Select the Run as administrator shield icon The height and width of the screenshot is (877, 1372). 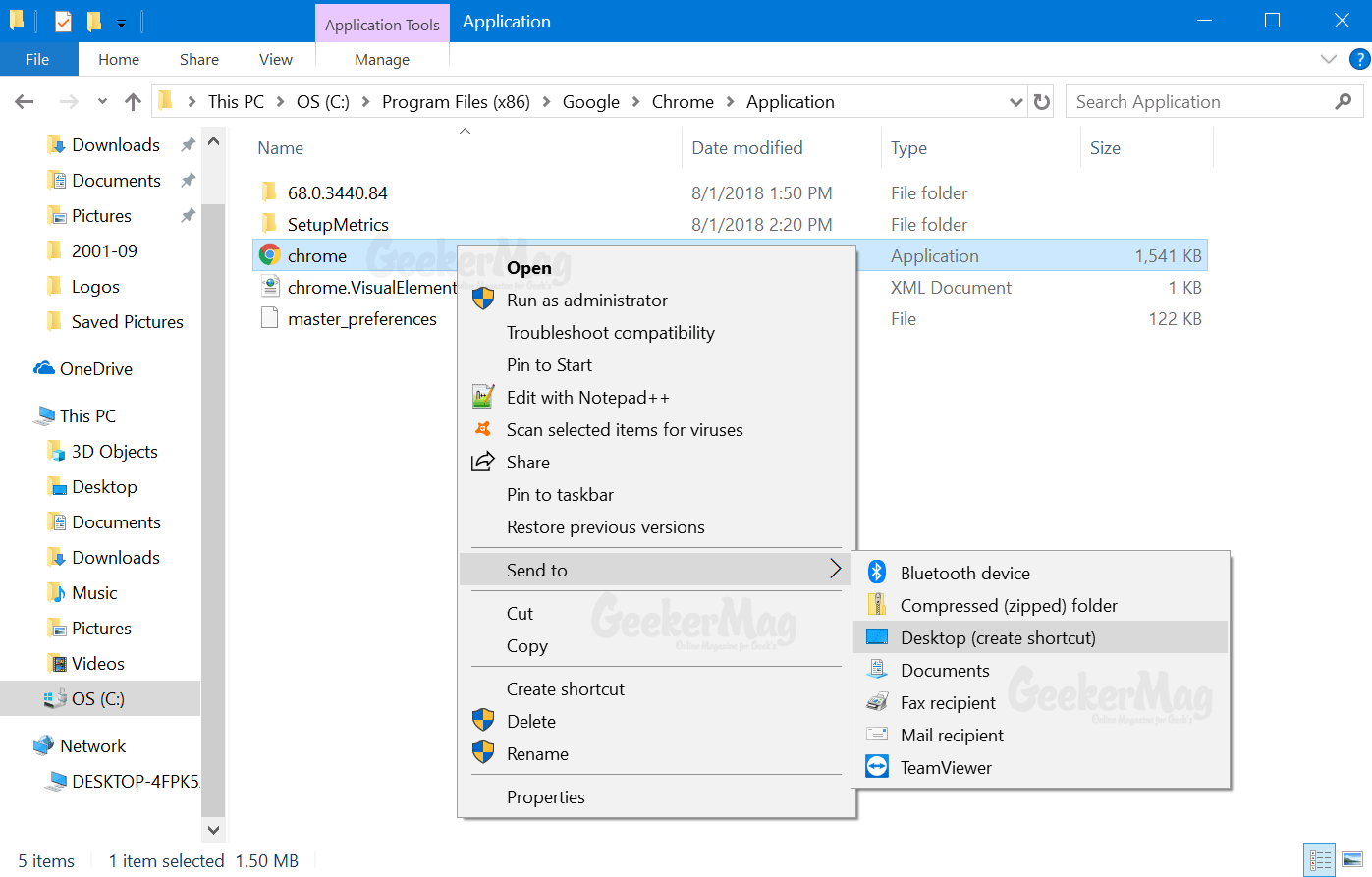coord(482,300)
